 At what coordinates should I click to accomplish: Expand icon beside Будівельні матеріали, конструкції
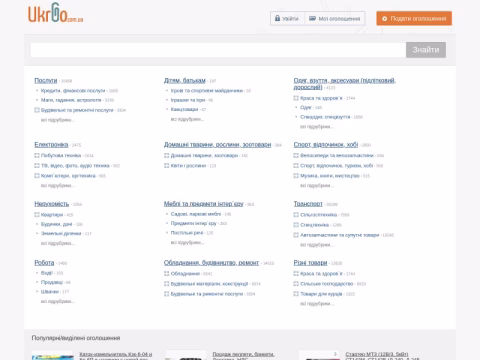click(166, 284)
